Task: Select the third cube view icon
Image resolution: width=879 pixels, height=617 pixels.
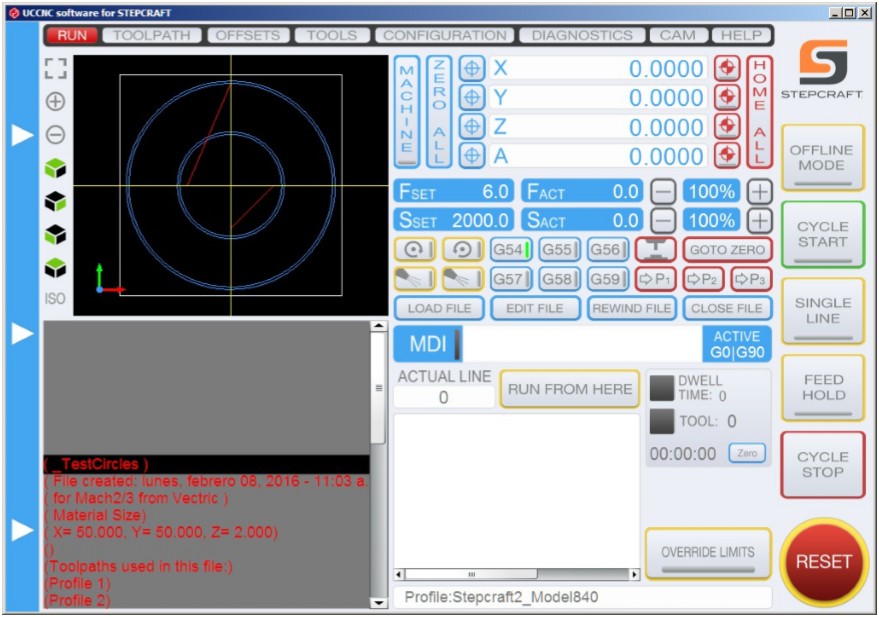Action: [x=55, y=234]
